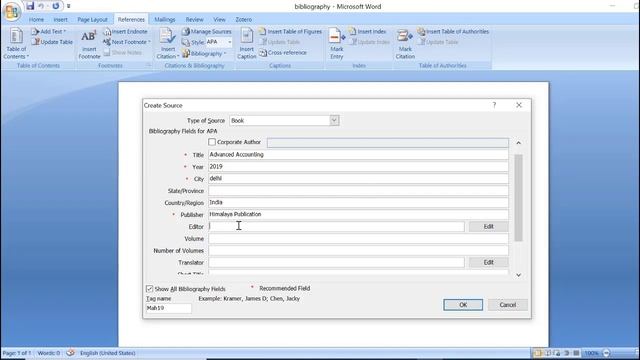Viewport: 640px width, 360px height.
Task: Insert Table of Authorities
Action: coord(453,31)
